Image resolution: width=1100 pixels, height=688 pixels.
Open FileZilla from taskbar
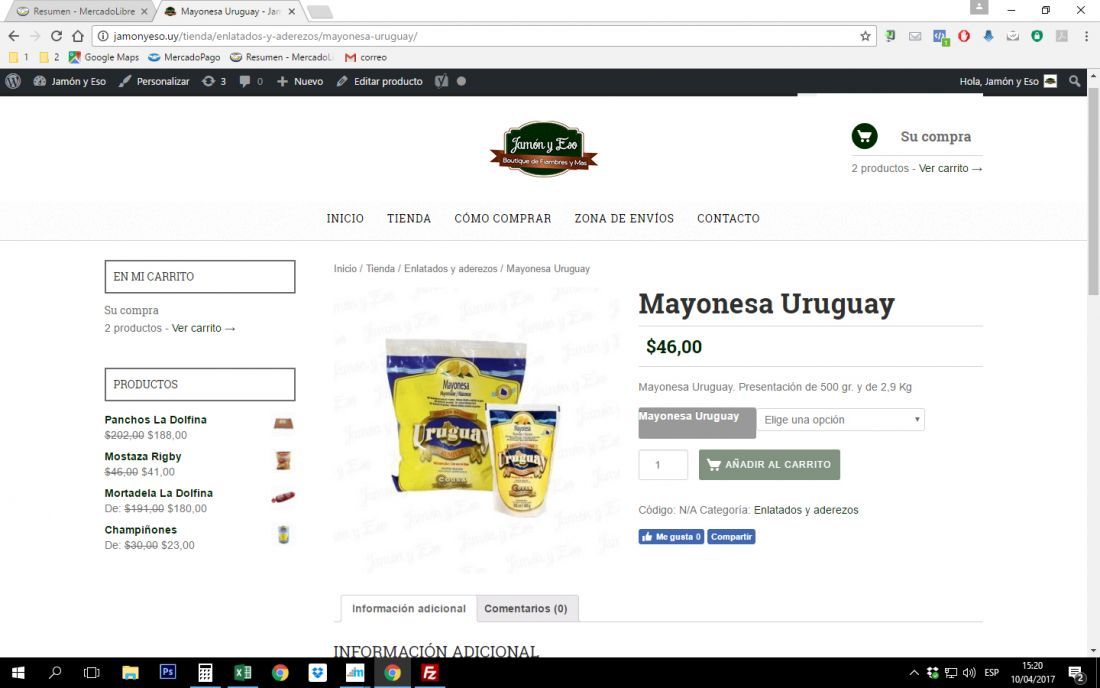[429, 673]
